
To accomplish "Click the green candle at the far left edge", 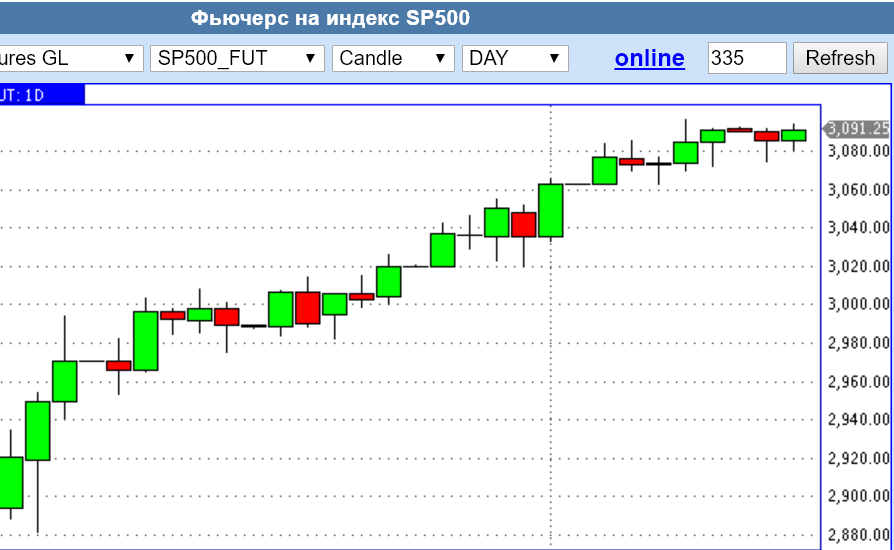I will (10, 482).
